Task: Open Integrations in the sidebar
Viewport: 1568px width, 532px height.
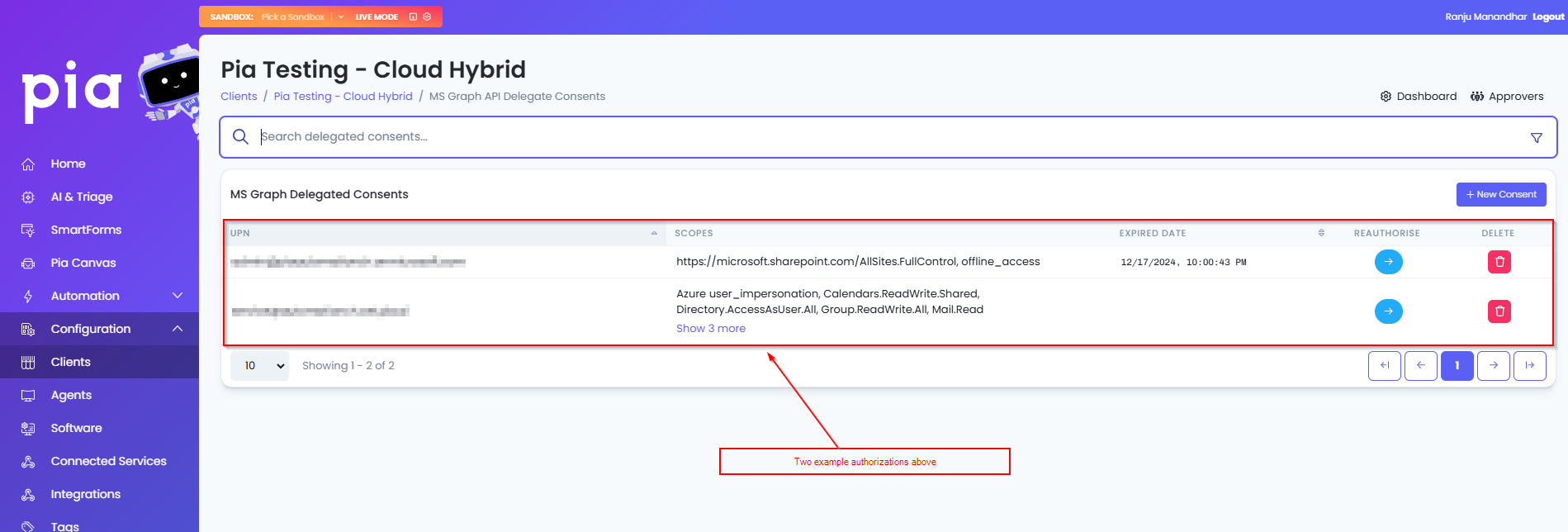Action: tap(86, 494)
